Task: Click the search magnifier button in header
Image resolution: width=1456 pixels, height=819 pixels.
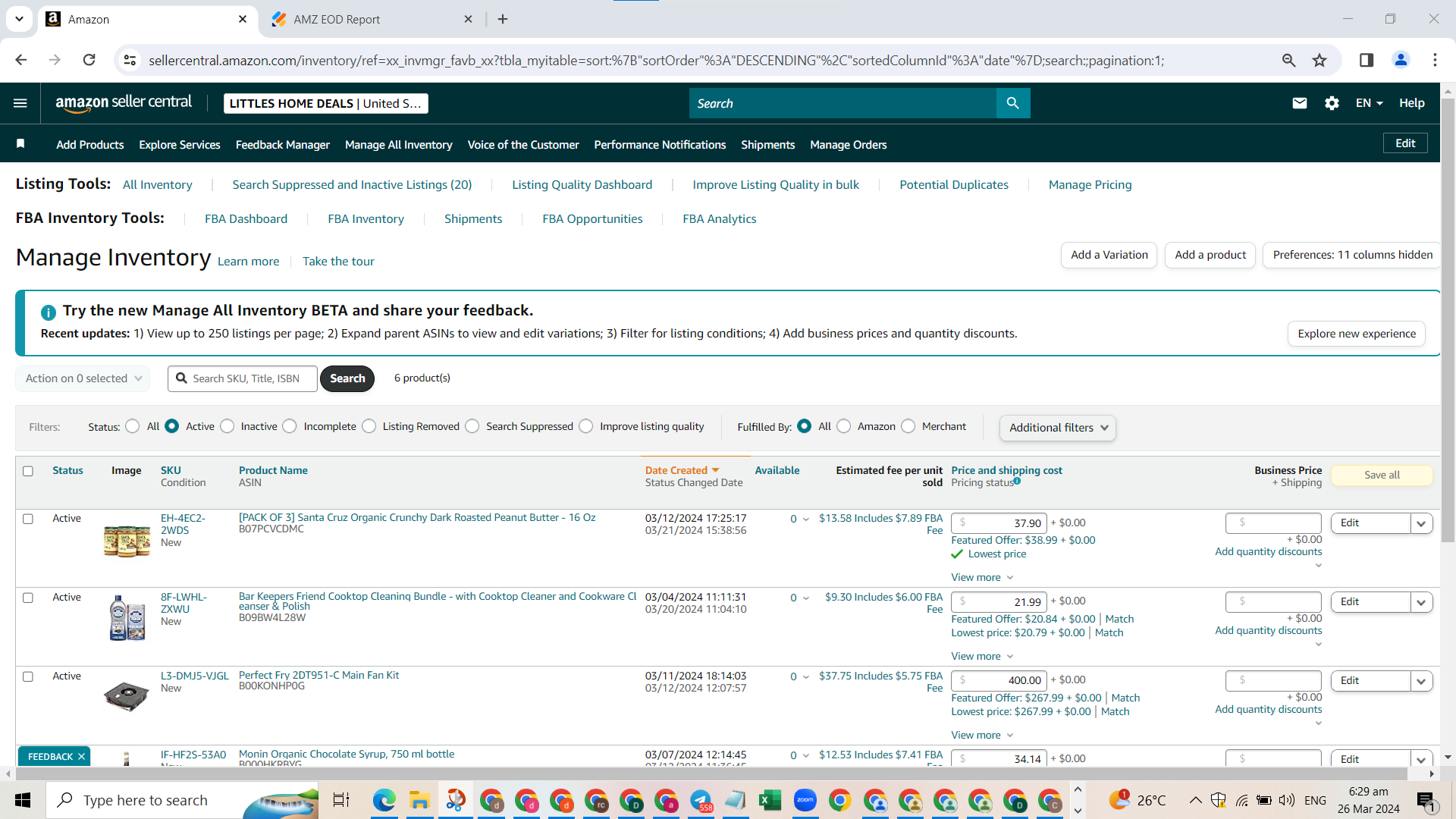Action: click(x=1012, y=103)
